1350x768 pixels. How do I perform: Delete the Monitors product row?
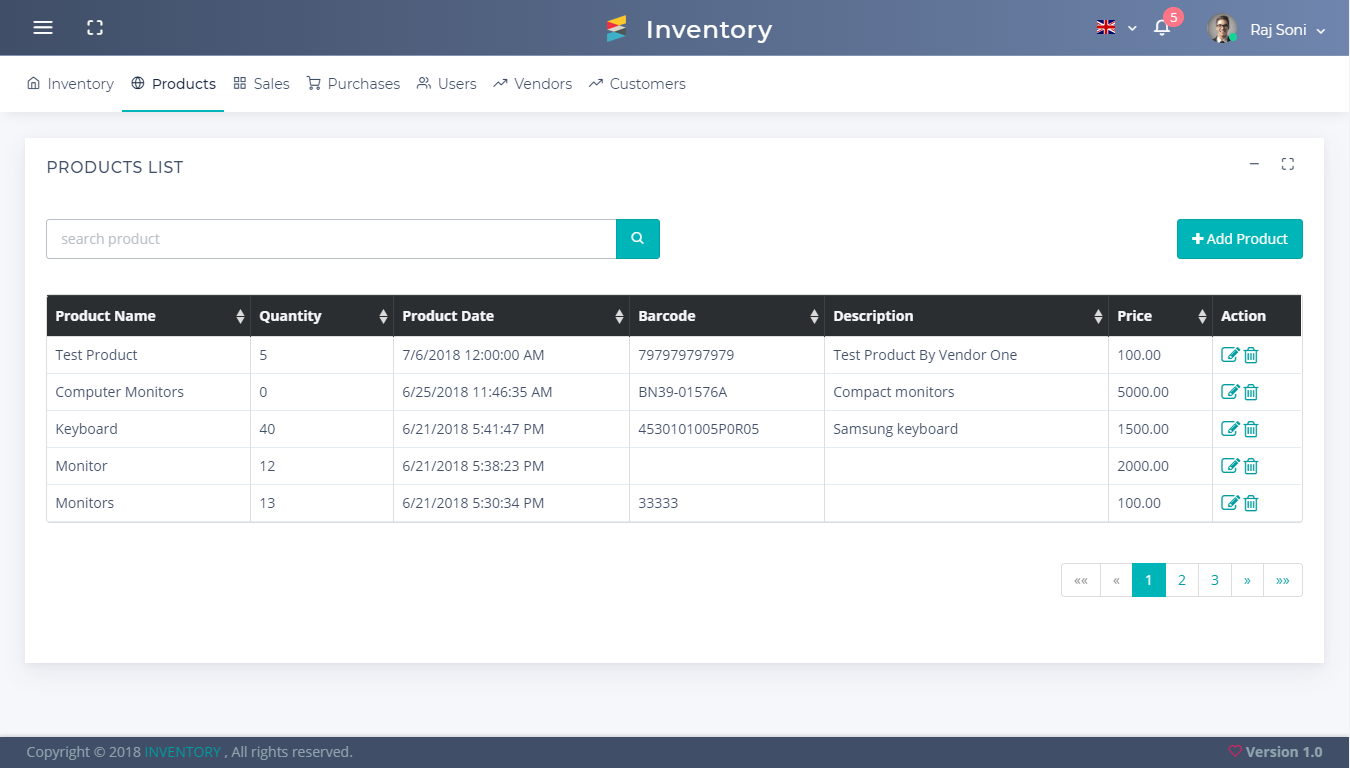(1251, 503)
